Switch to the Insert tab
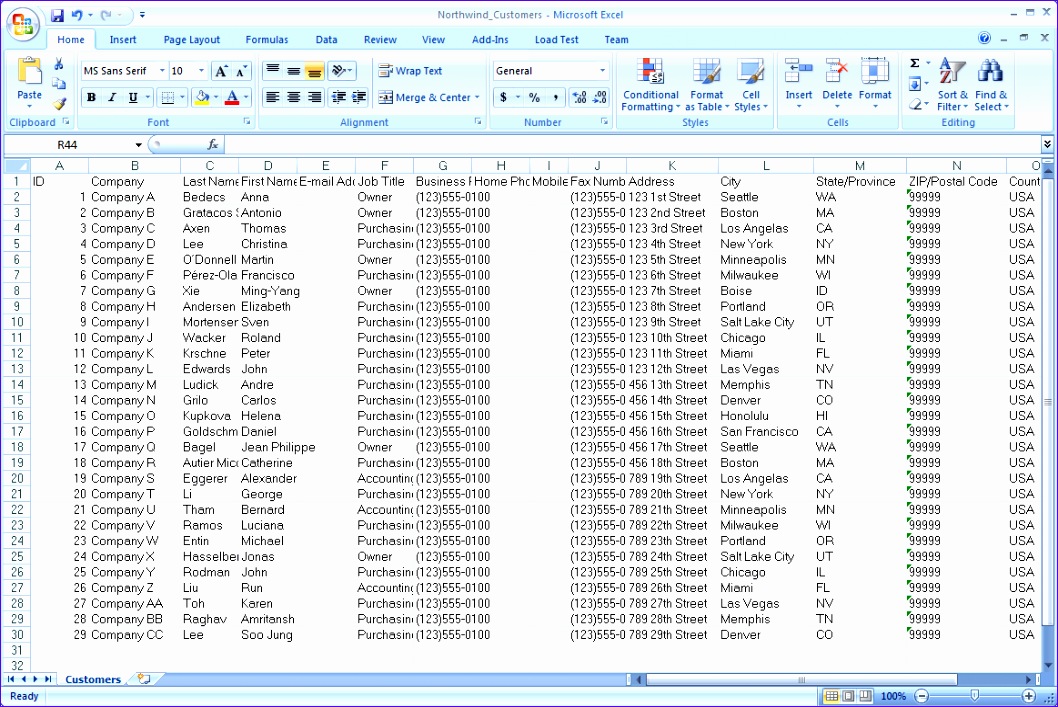 [123, 40]
